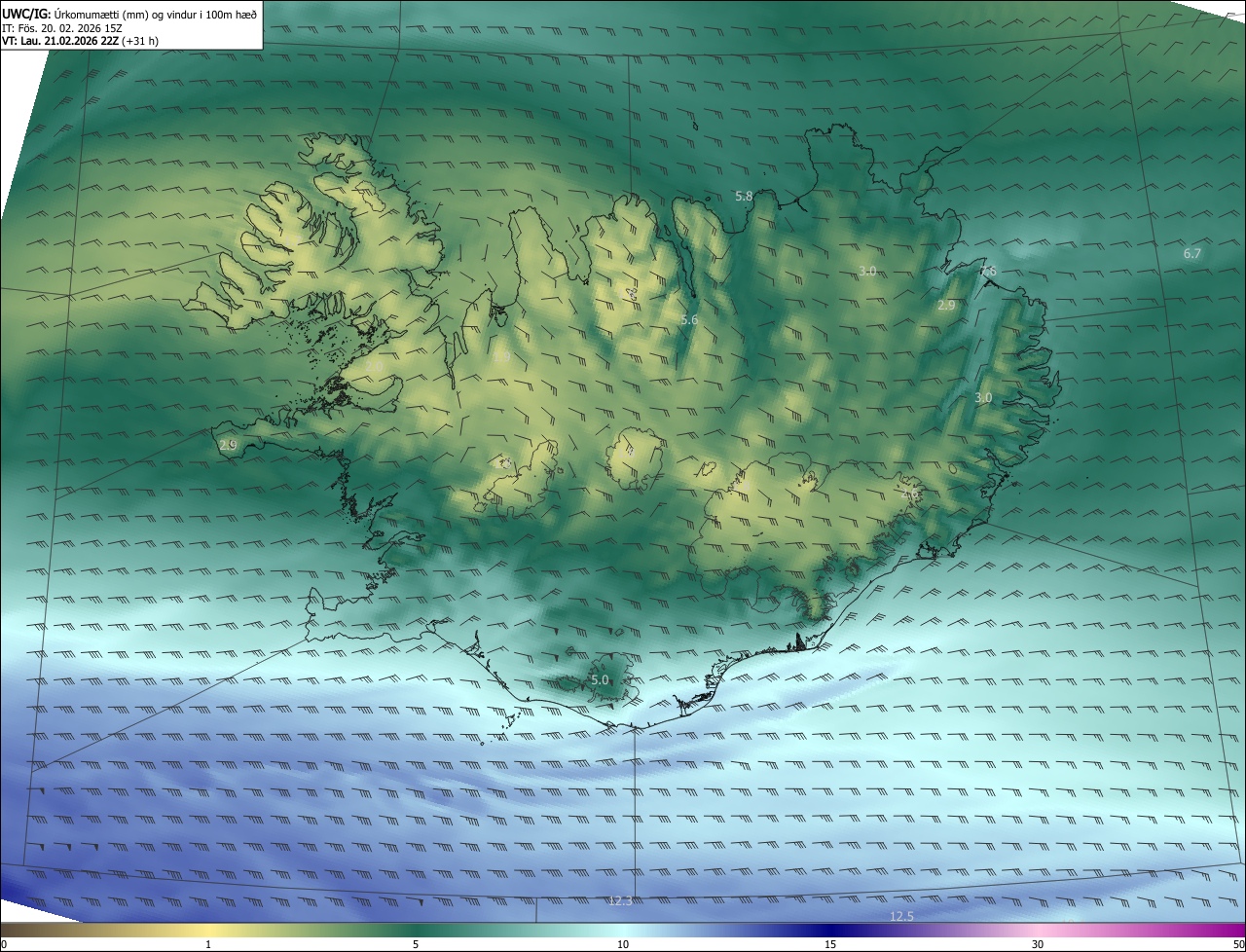
Task: Click the 0 tick on the color scale
Action: coord(4,944)
